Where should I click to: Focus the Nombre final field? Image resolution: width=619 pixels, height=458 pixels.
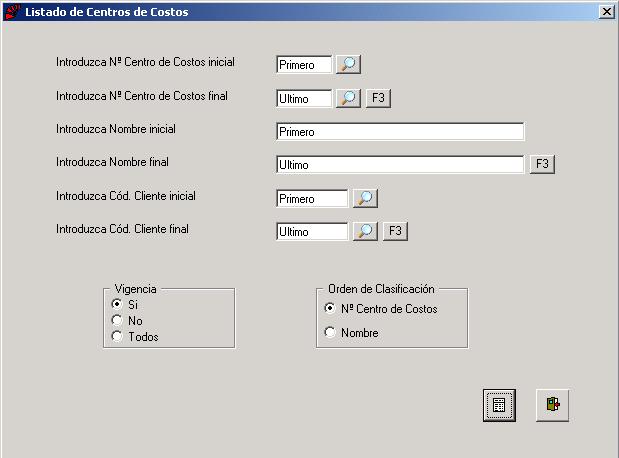pos(400,165)
